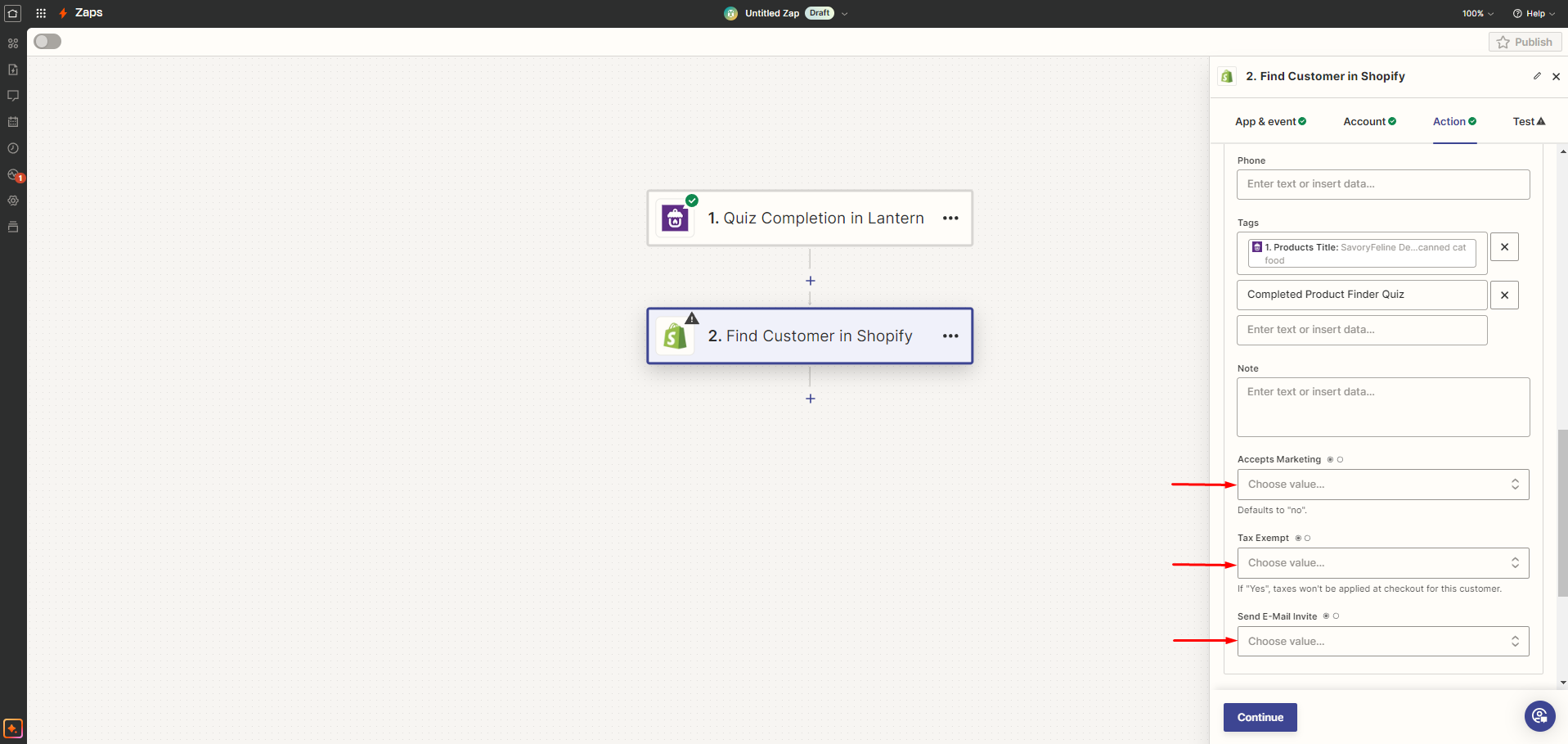Click the Untitled Zap title
1568x744 pixels.
tap(772, 13)
